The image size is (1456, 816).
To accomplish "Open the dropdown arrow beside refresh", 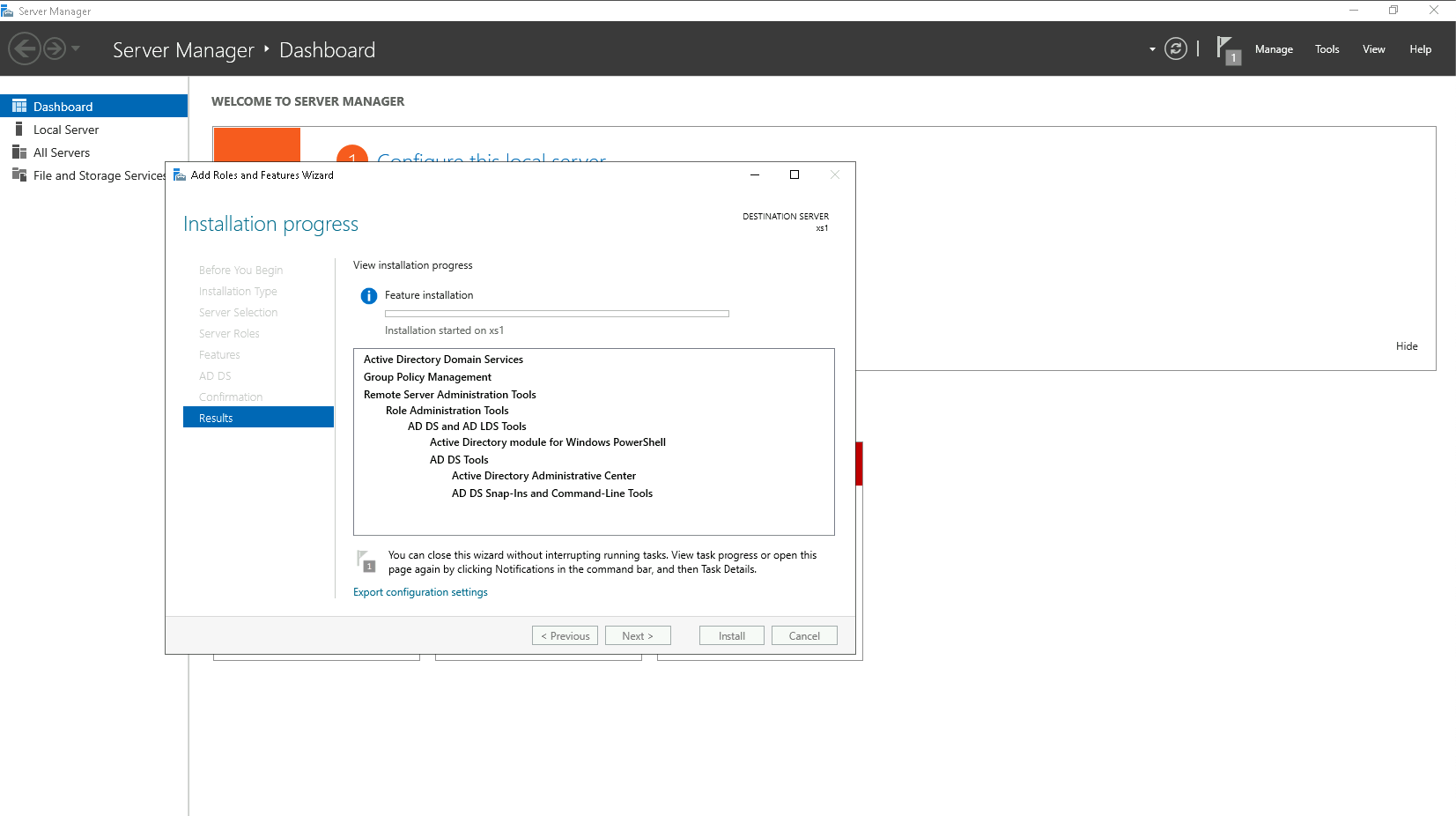I will point(1152,49).
